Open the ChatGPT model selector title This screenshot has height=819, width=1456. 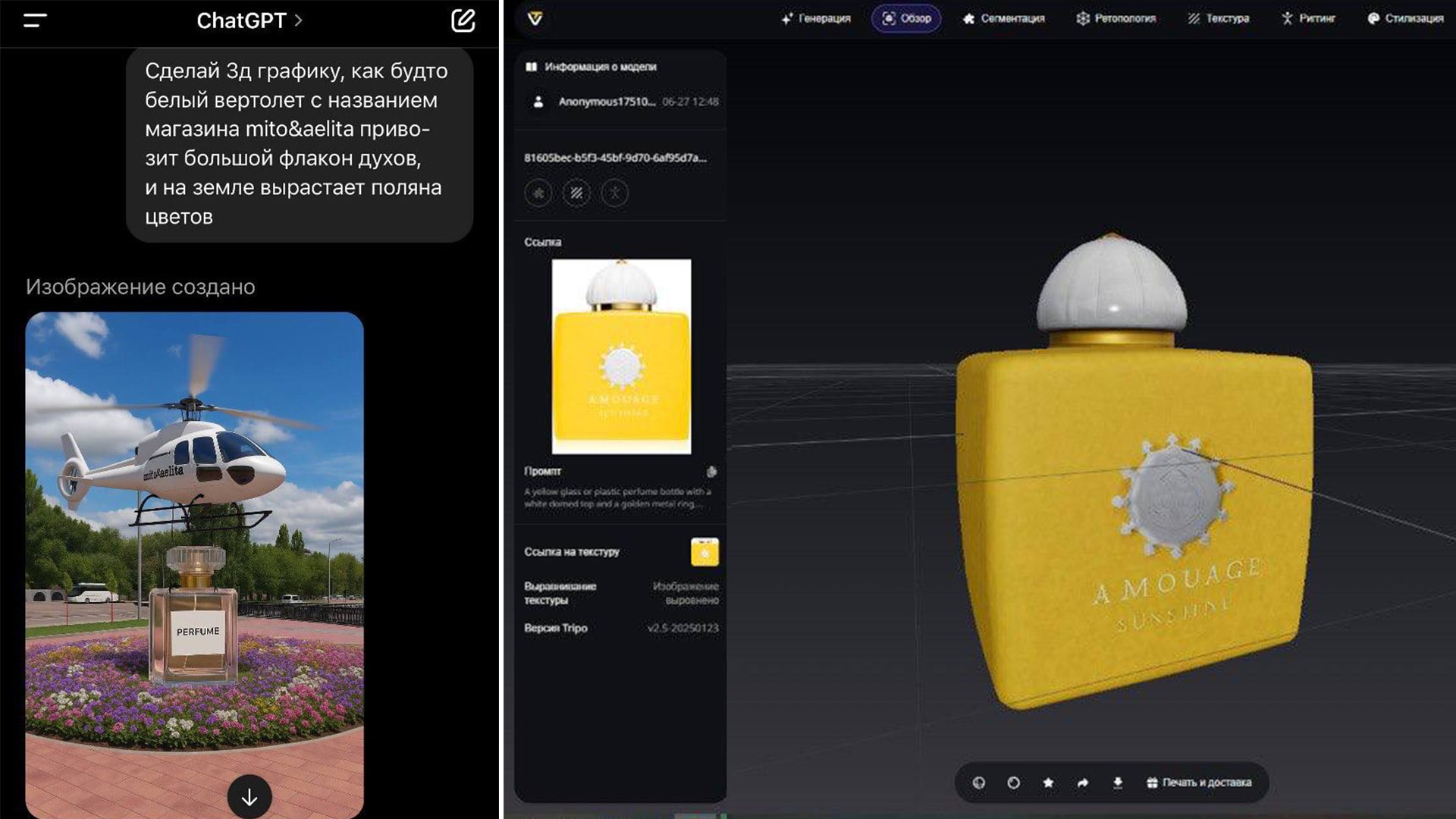coord(249,20)
